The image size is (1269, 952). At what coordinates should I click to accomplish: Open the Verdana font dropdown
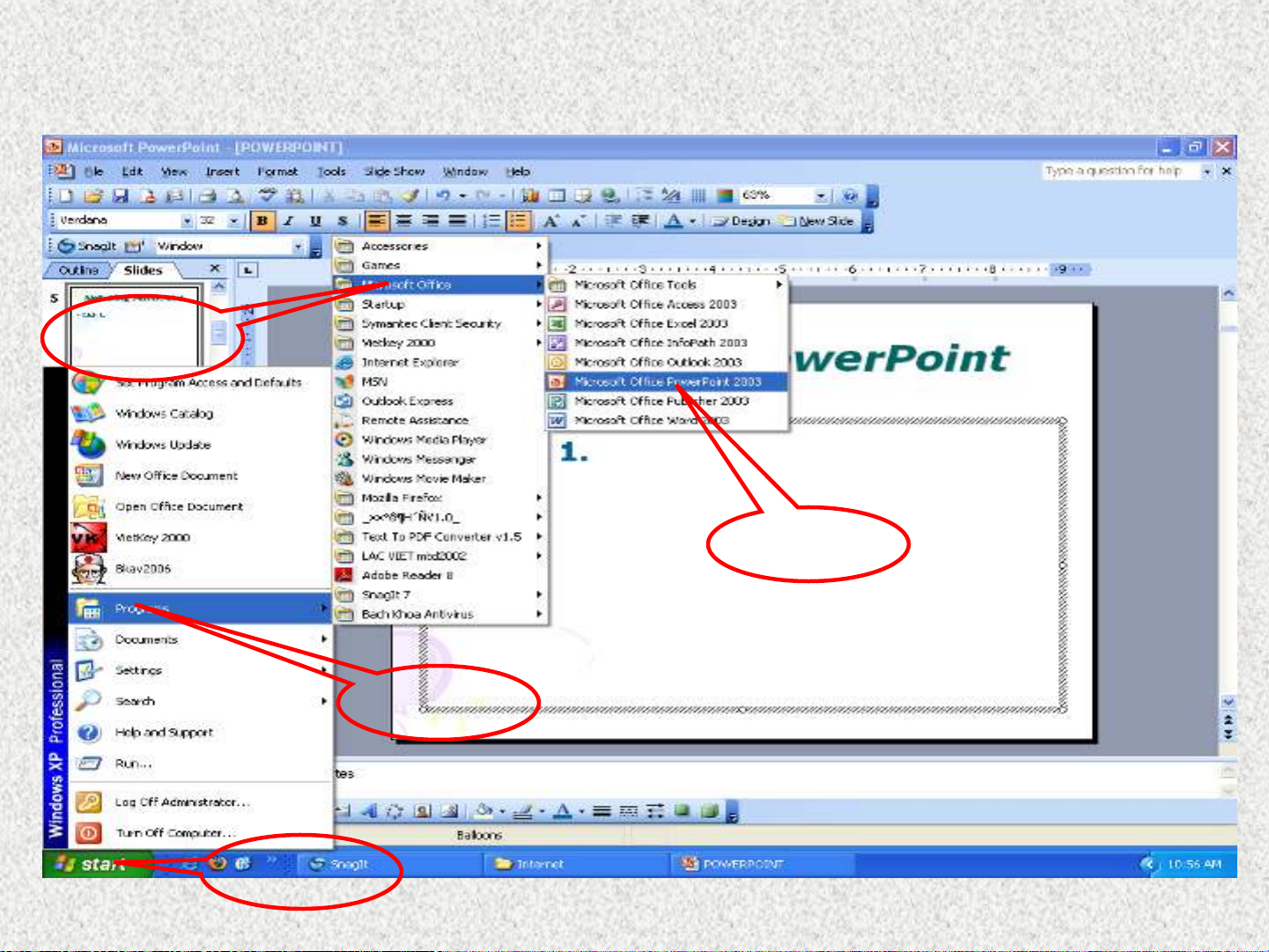[187, 221]
